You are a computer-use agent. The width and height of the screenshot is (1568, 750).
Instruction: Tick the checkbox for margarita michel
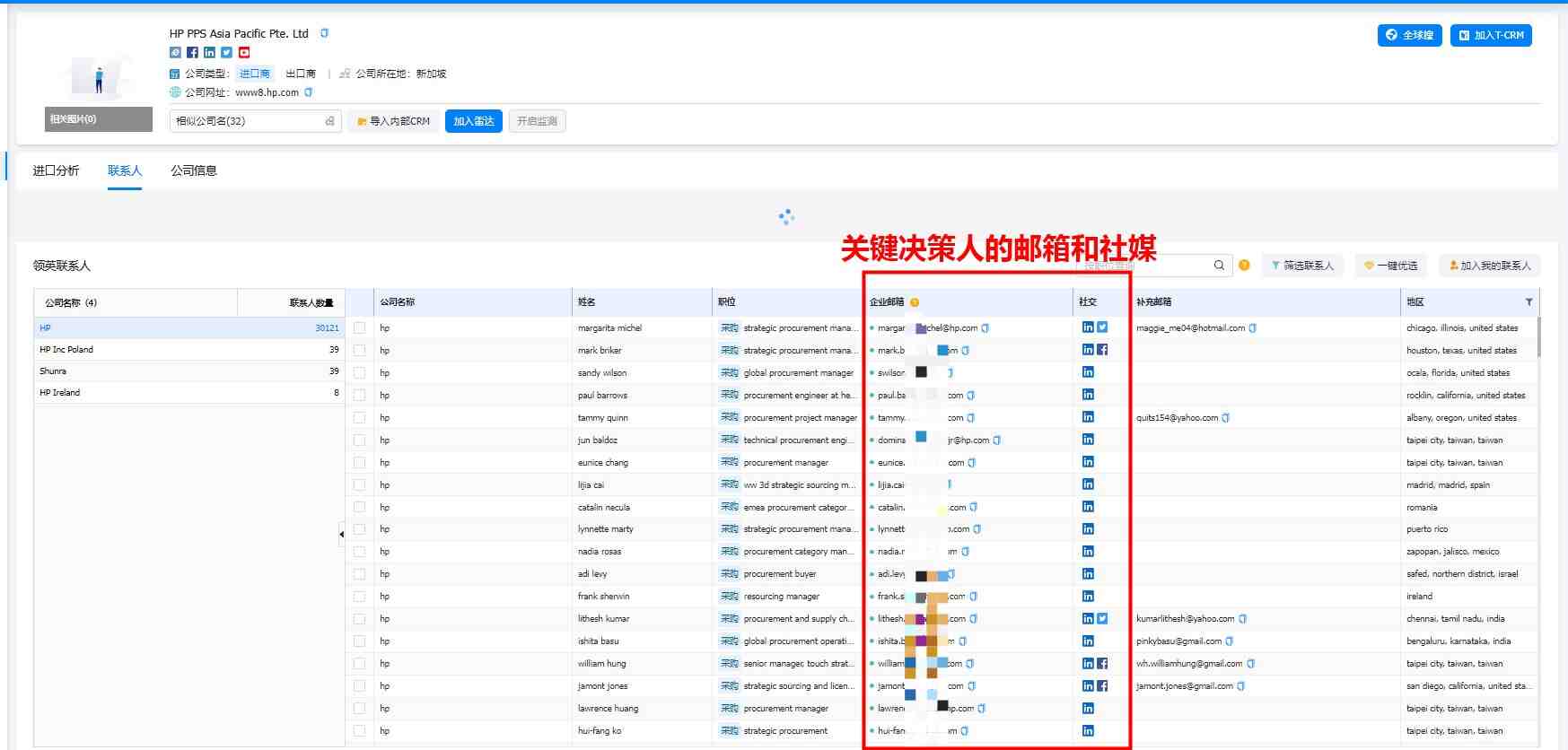(x=359, y=328)
